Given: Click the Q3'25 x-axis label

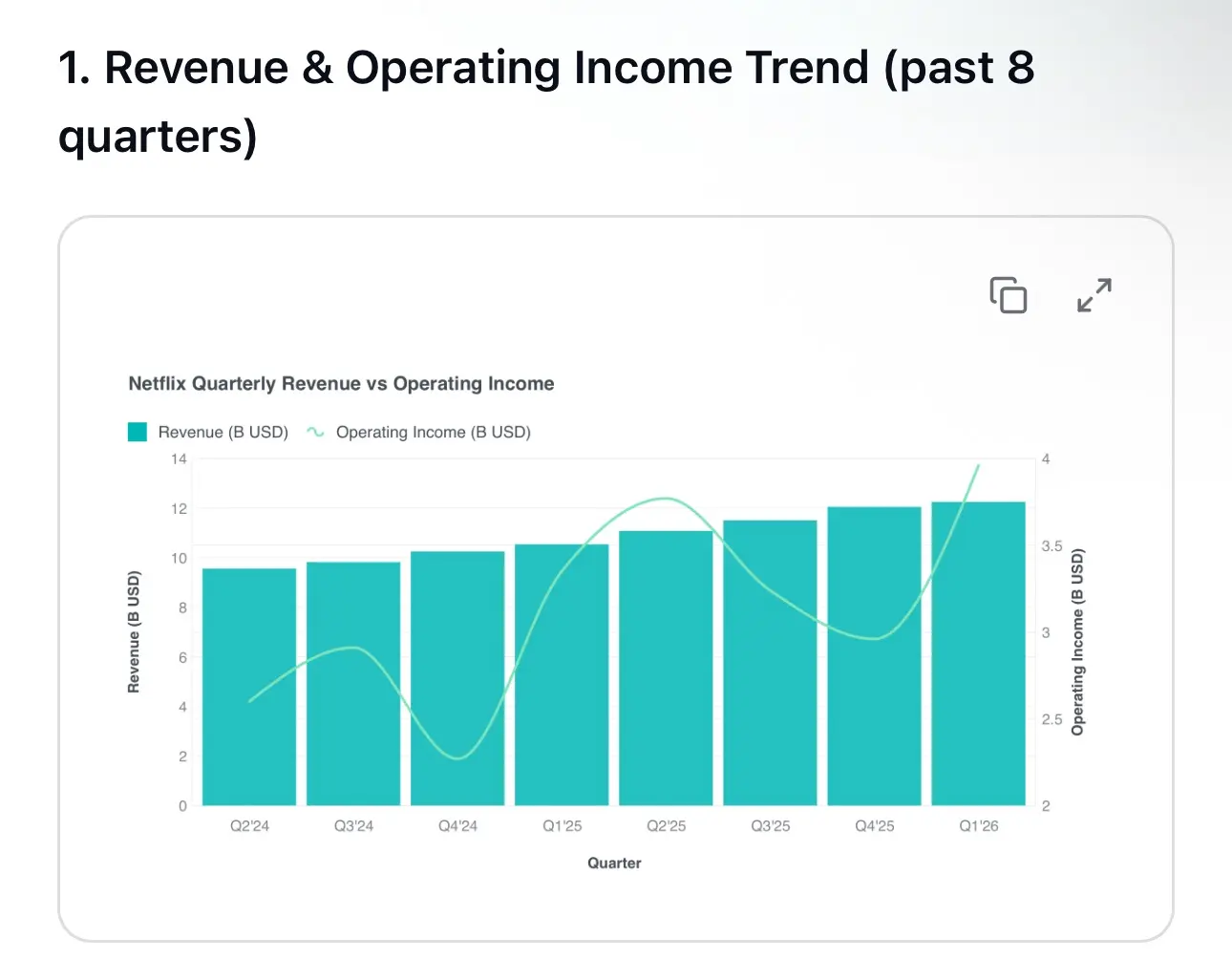Looking at the screenshot, I should coord(770,825).
